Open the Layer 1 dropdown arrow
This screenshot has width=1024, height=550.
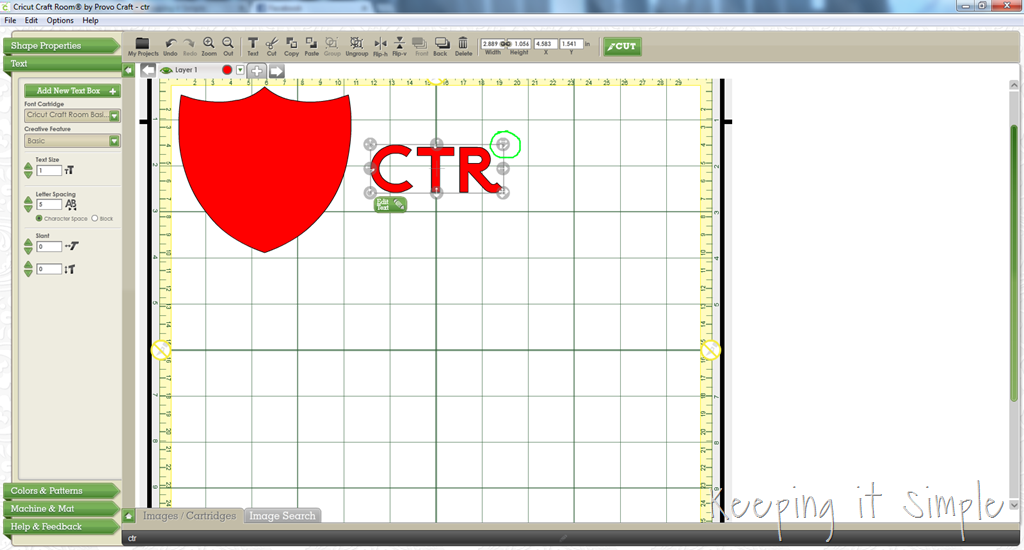240,70
